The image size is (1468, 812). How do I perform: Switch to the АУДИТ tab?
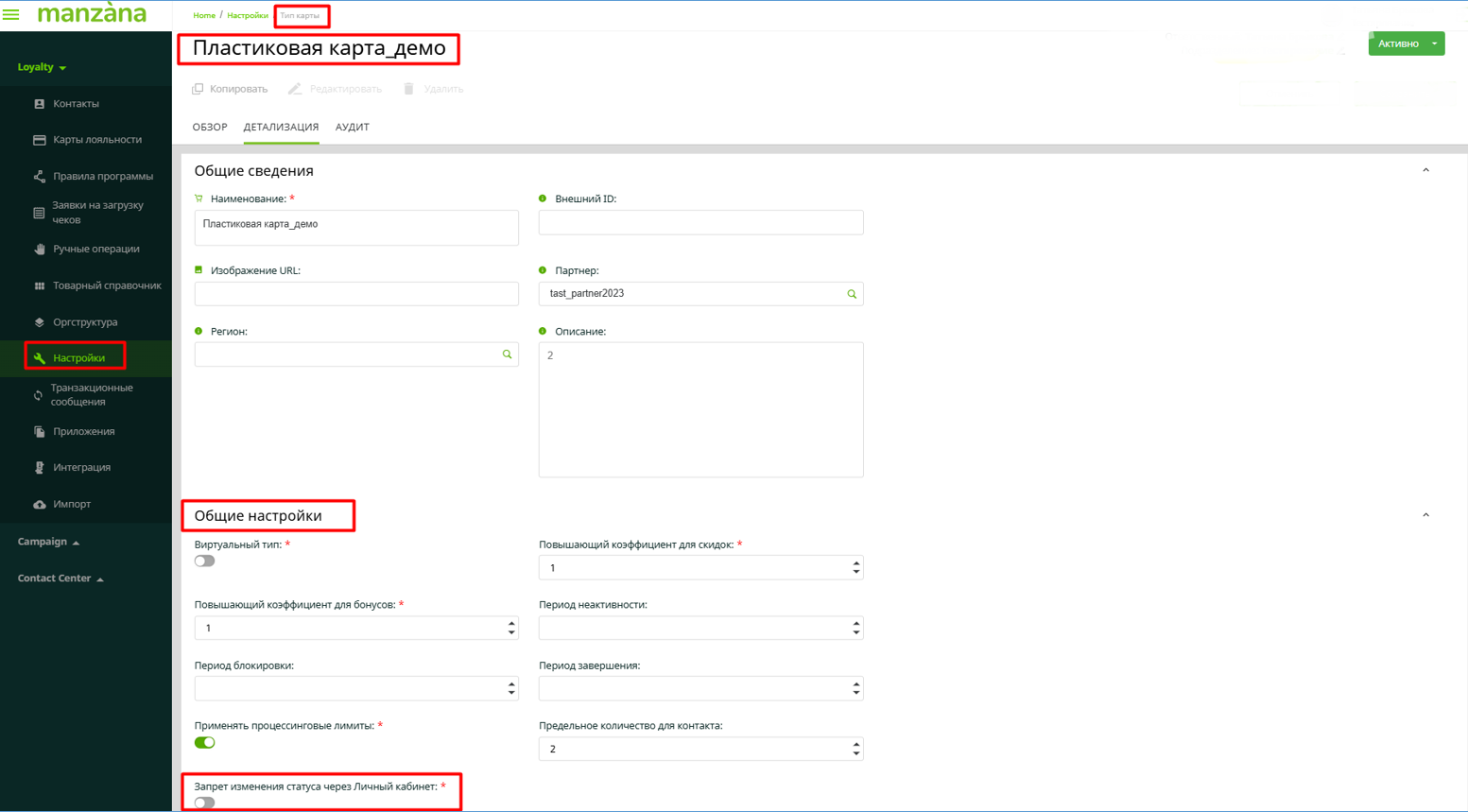point(352,128)
